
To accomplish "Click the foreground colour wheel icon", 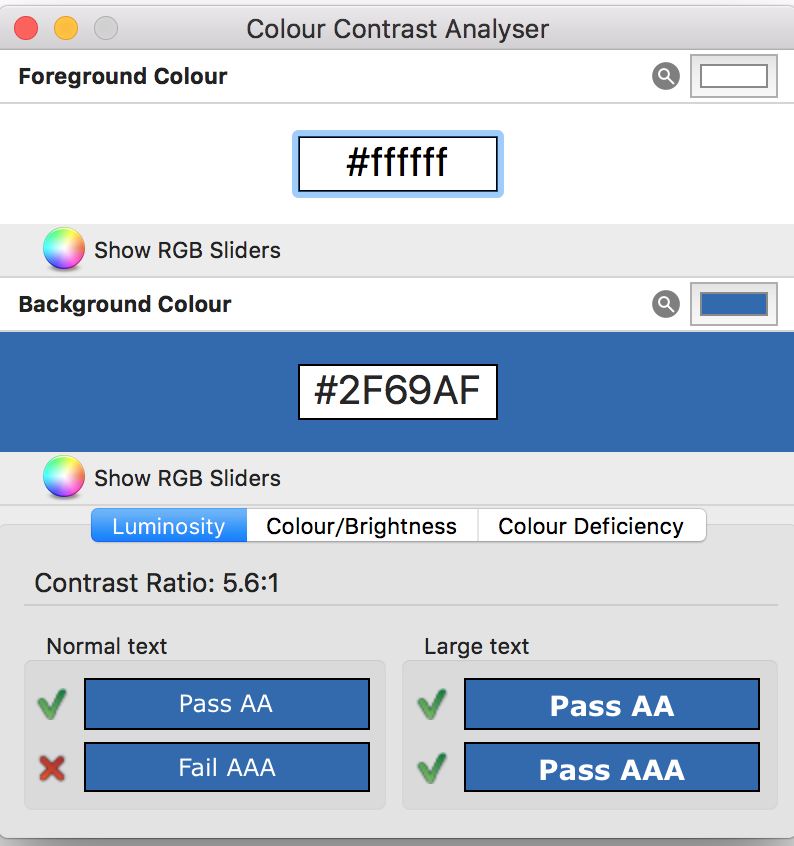I will 64,249.
